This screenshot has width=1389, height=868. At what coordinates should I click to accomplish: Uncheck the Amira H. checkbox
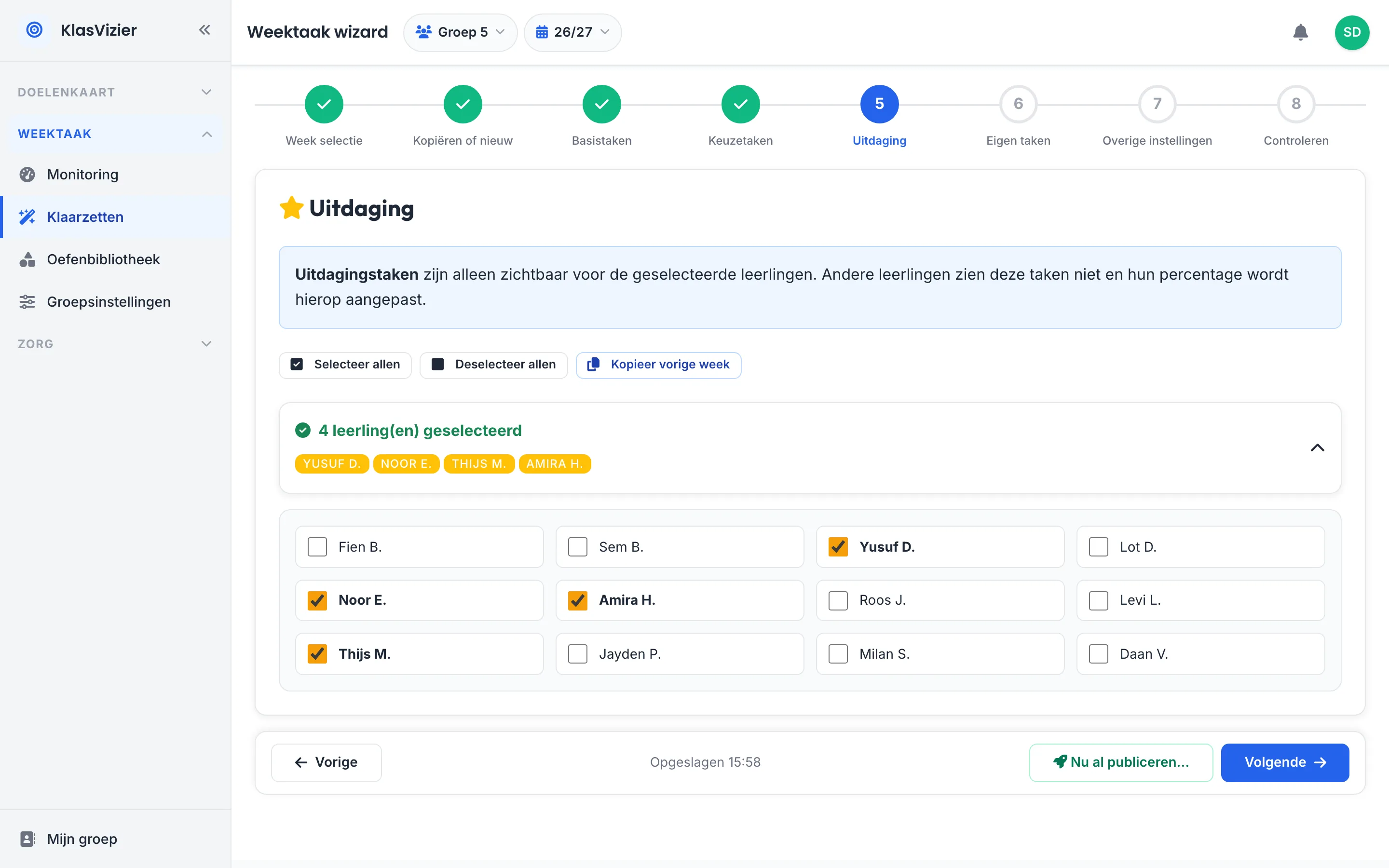click(577, 600)
